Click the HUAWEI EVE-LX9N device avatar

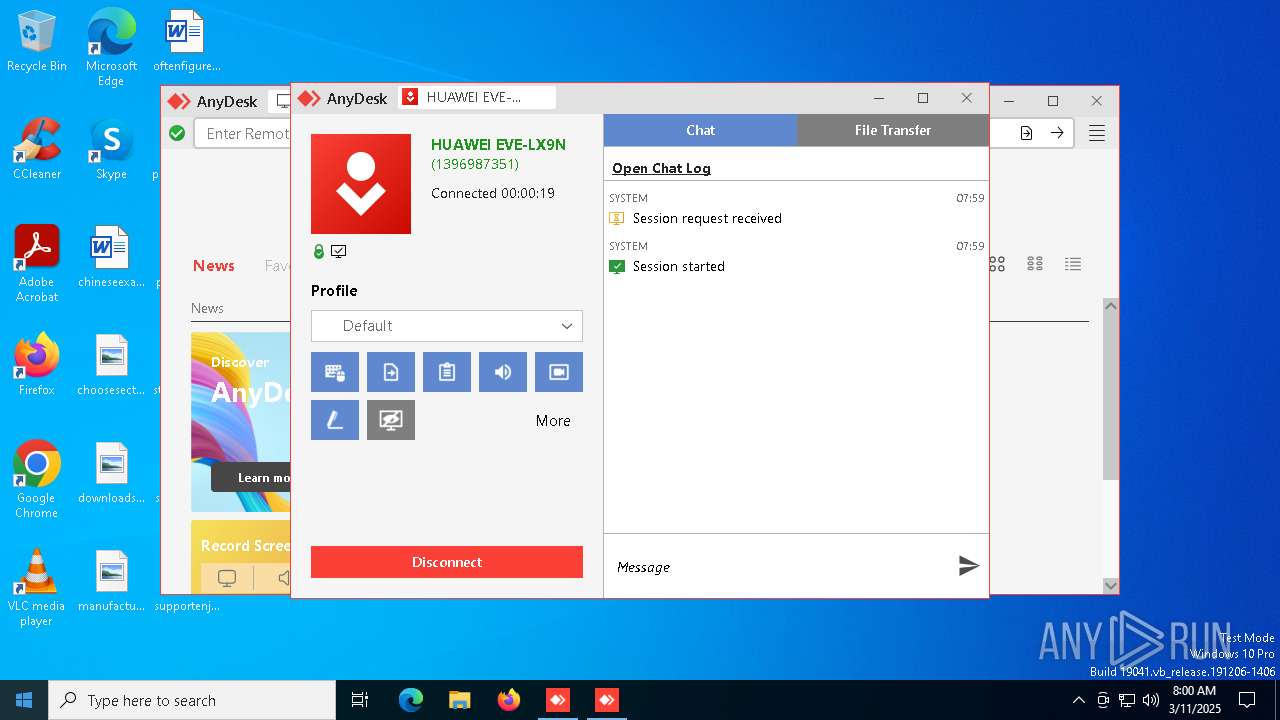(361, 184)
